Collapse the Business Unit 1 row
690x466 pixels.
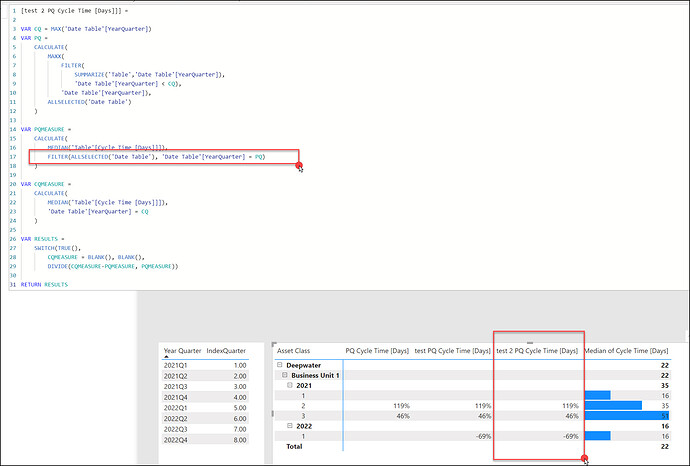point(285,375)
